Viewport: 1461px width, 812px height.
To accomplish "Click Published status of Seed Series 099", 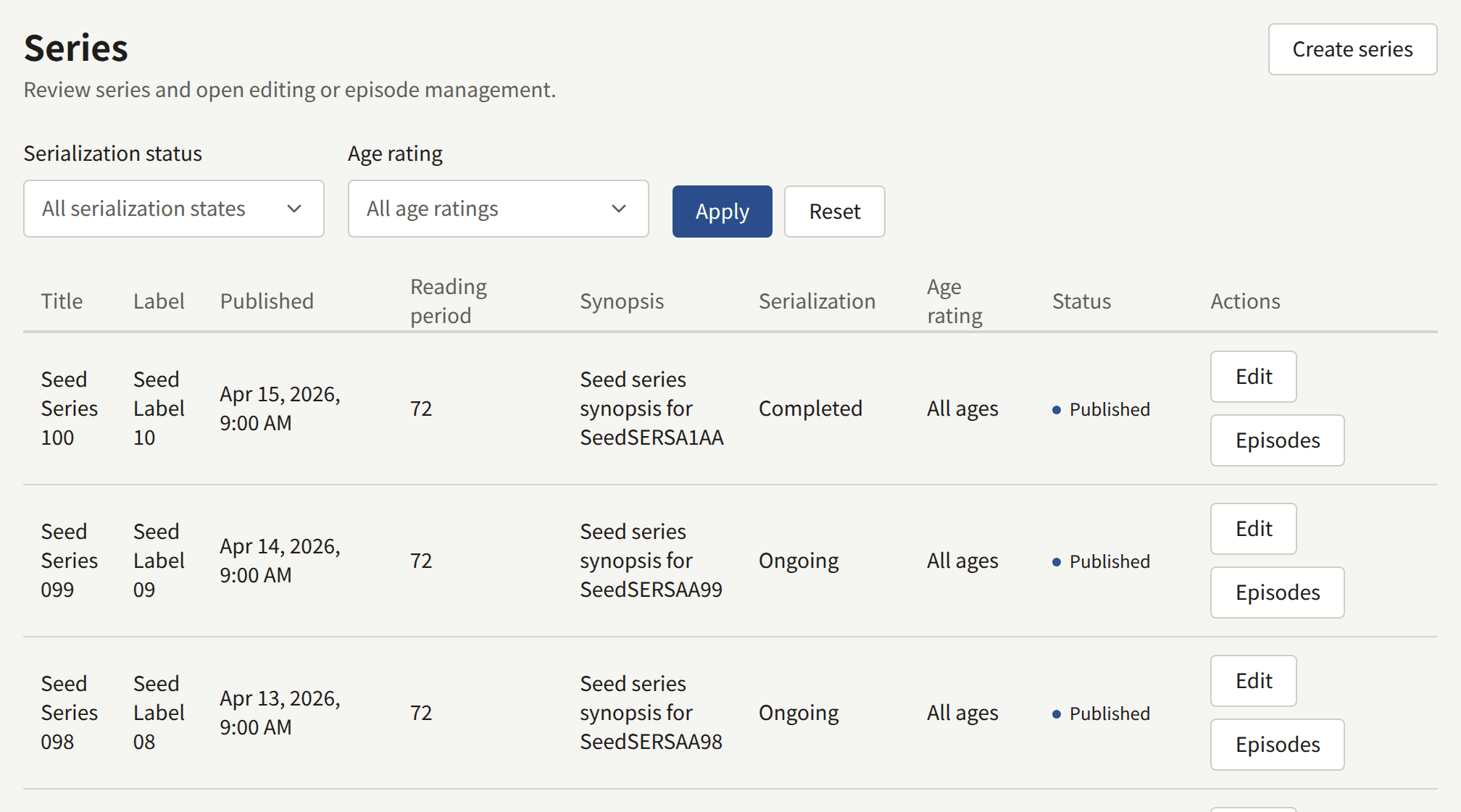I will [x=1102, y=561].
